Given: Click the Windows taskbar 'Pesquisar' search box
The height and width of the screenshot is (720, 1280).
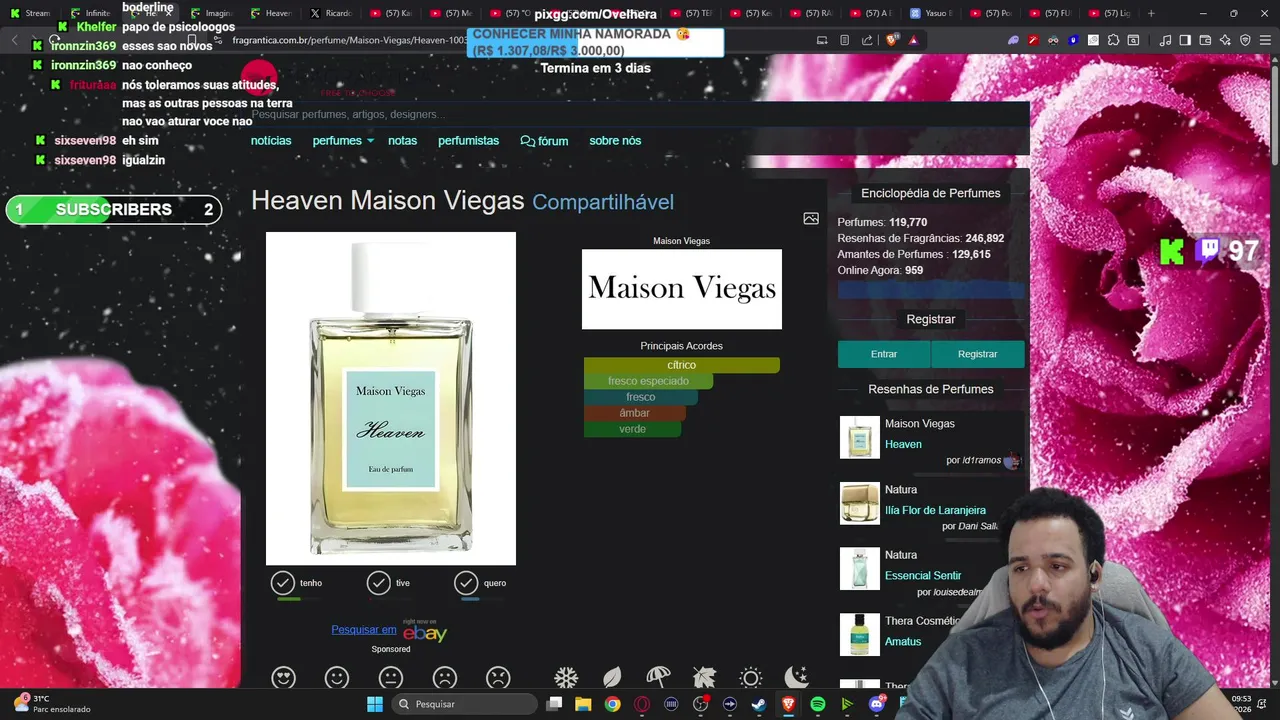Looking at the screenshot, I should tap(464, 704).
